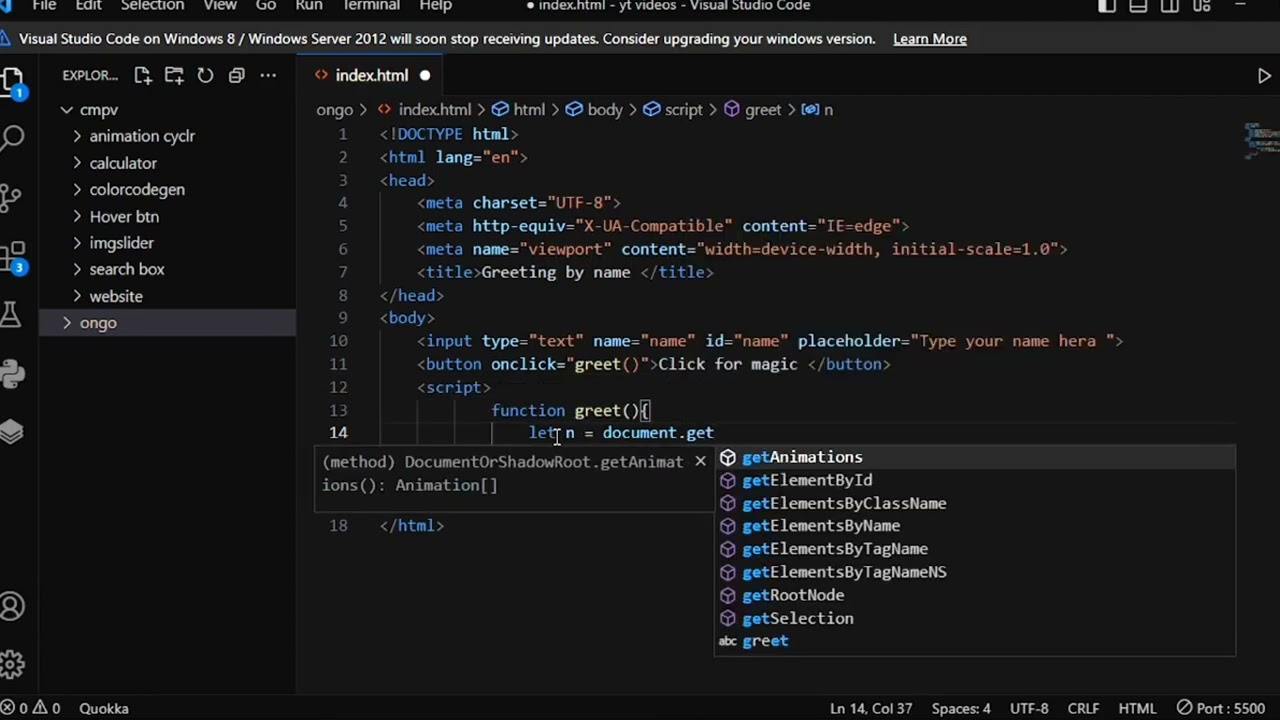Select getRootNode suggestion
This screenshot has height=720, width=1280.
[x=975, y=595]
